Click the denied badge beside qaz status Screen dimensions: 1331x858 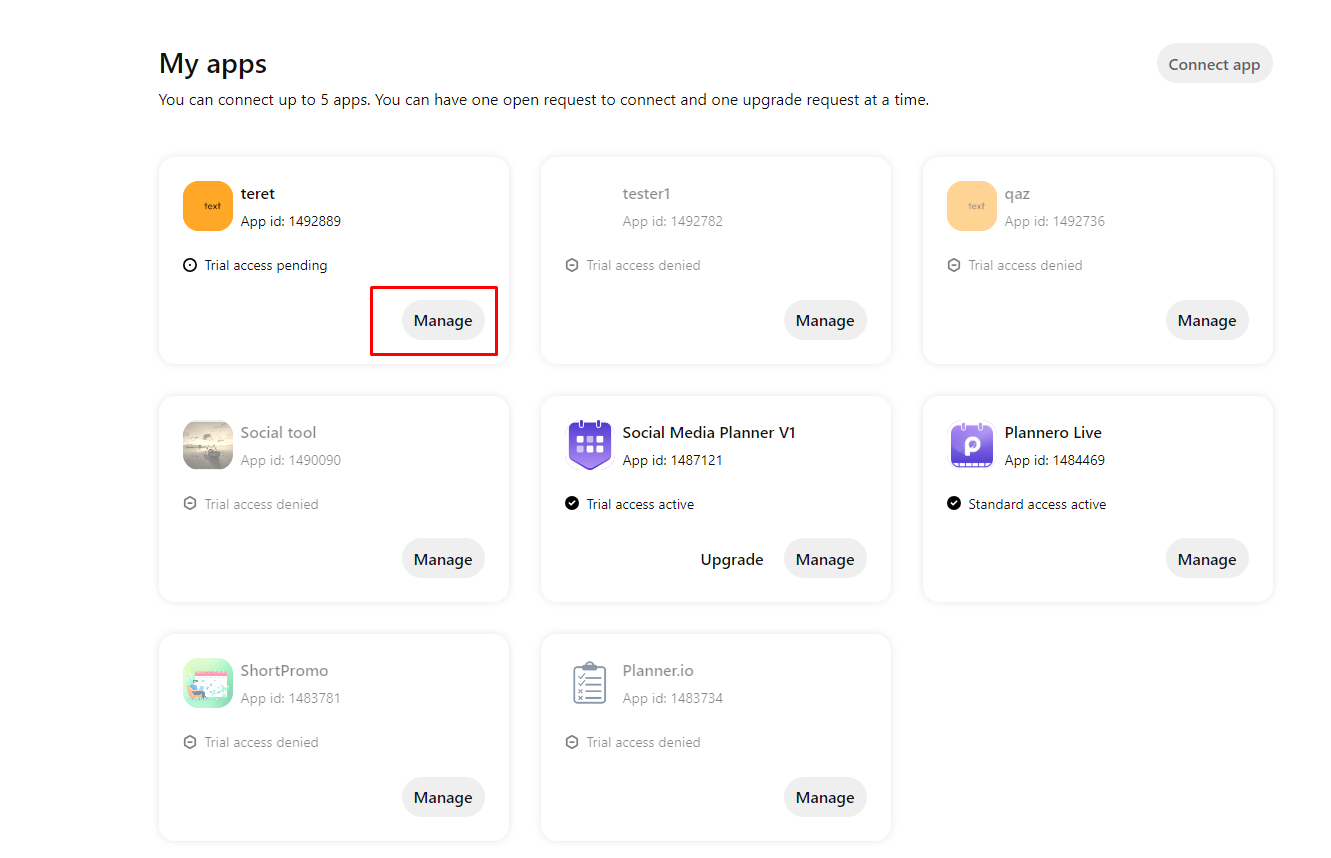click(953, 264)
